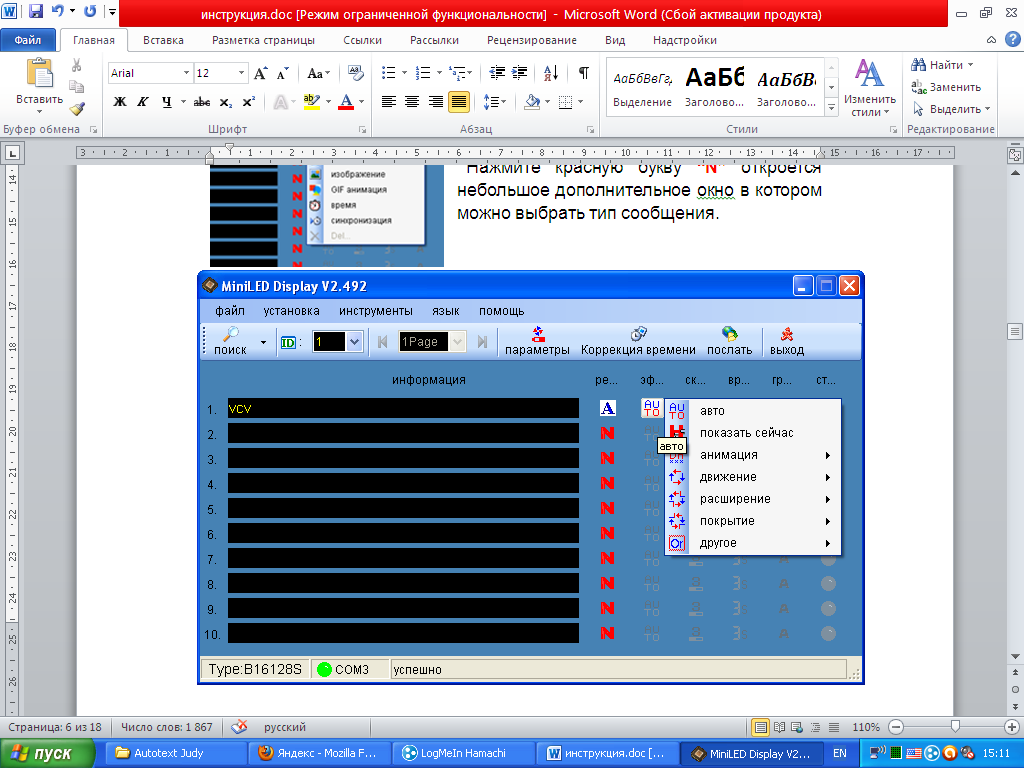Align text left
Viewport: 1024px width, 768px height.
(389, 101)
